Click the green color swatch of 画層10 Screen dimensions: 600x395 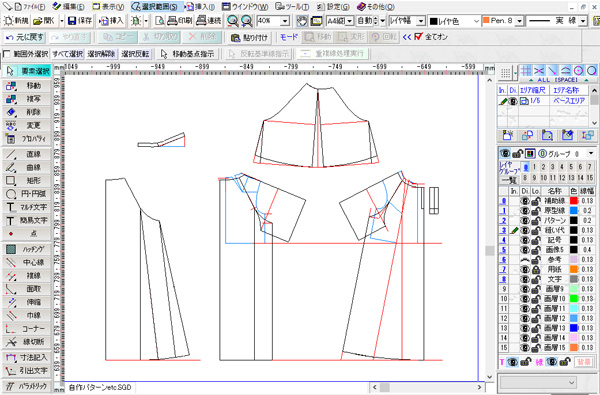click(x=574, y=299)
